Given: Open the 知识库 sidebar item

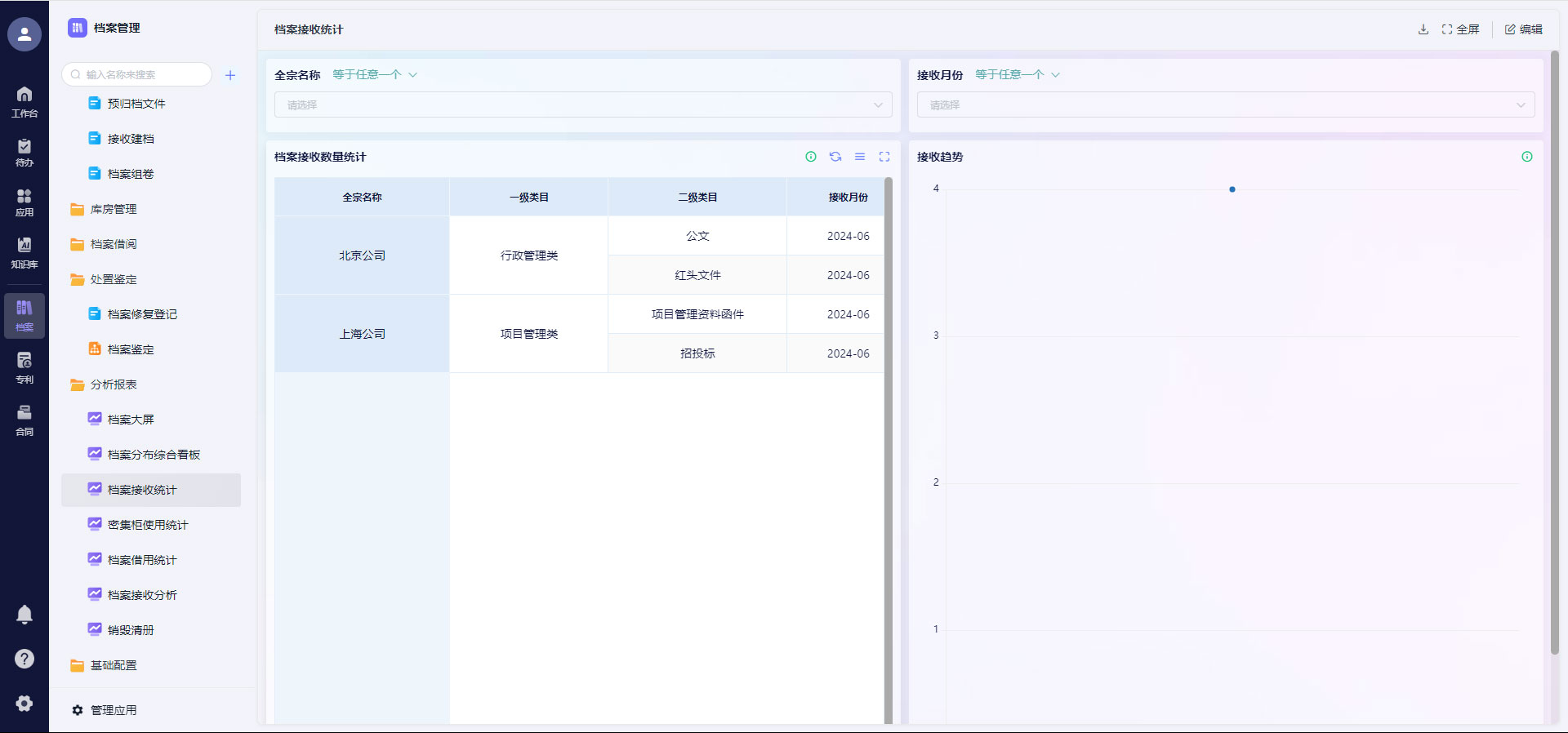Looking at the screenshot, I should pos(24,252).
